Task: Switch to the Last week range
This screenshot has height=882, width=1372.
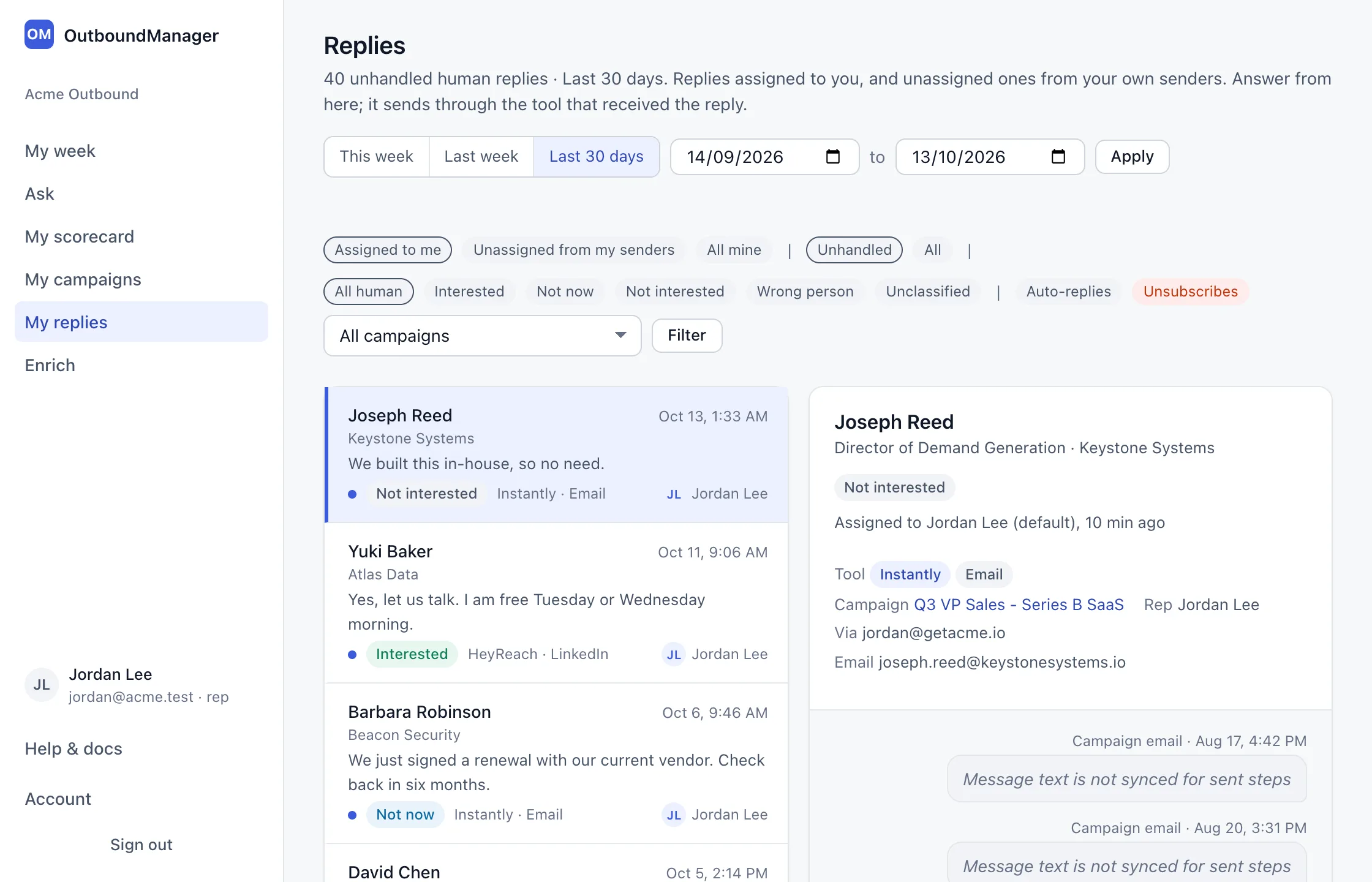Action: tap(481, 157)
